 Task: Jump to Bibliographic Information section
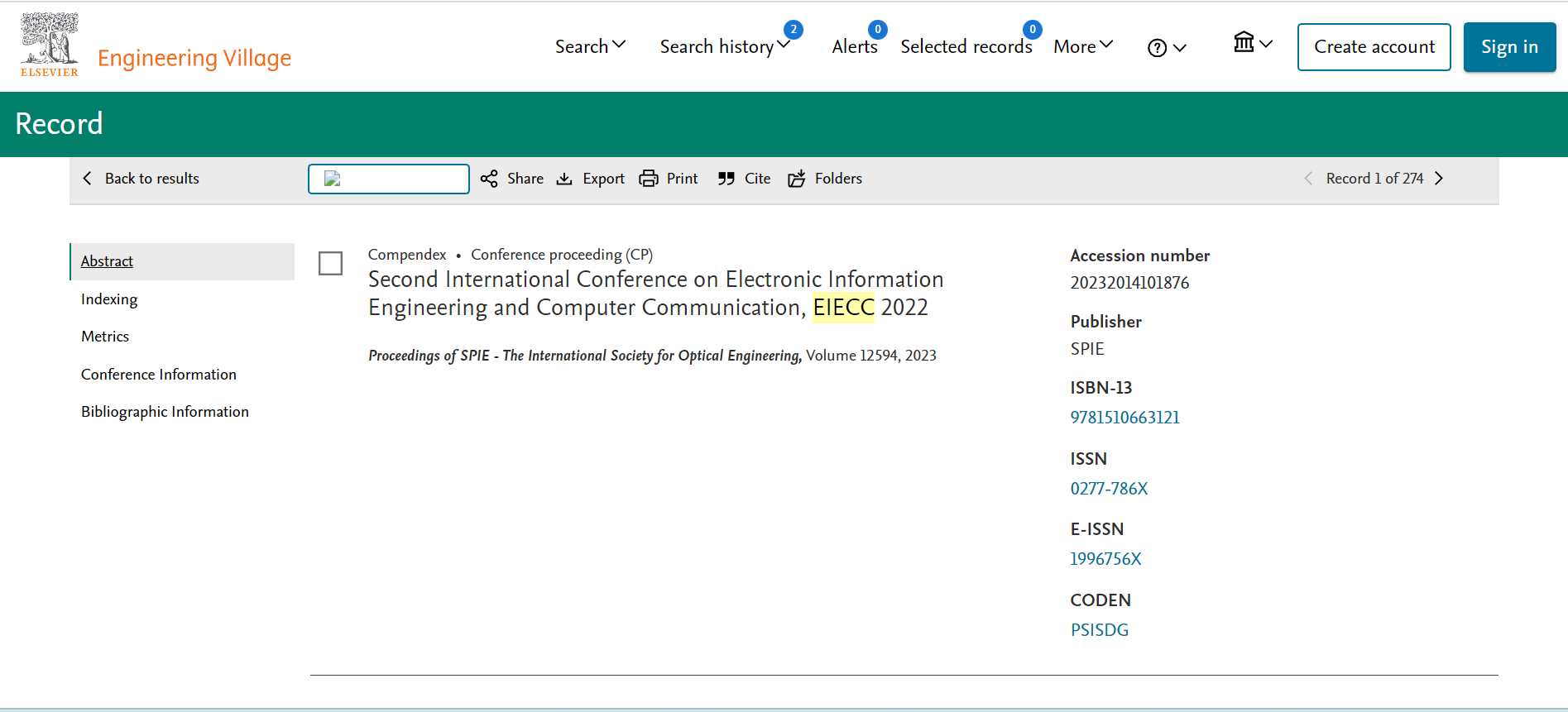(165, 412)
